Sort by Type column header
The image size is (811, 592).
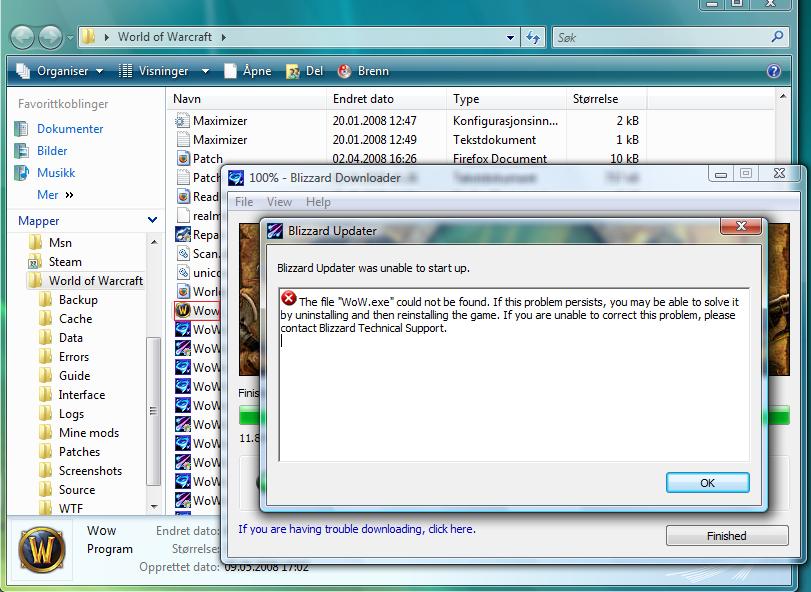point(506,99)
